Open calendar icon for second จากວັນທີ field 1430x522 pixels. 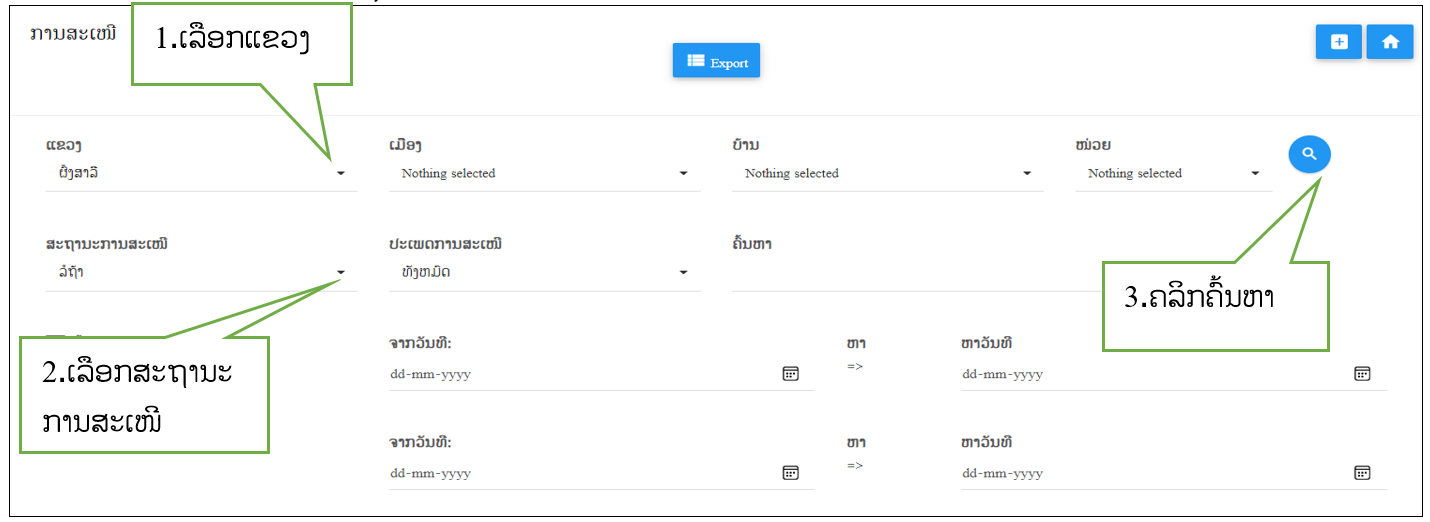(x=790, y=473)
